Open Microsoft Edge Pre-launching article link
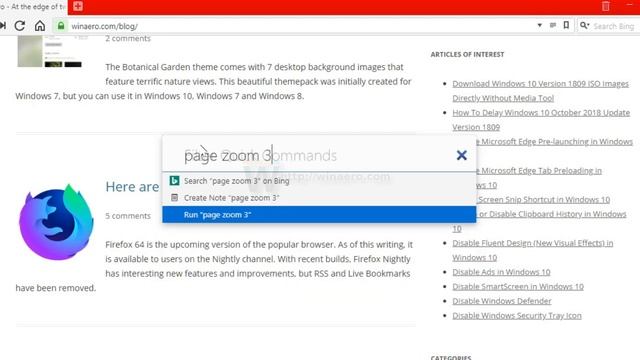 tap(554, 142)
